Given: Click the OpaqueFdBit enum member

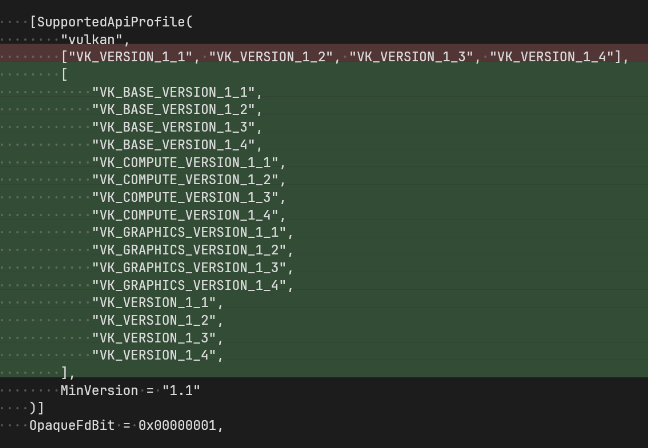Looking at the screenshot, I should click(x=71, y=426).
